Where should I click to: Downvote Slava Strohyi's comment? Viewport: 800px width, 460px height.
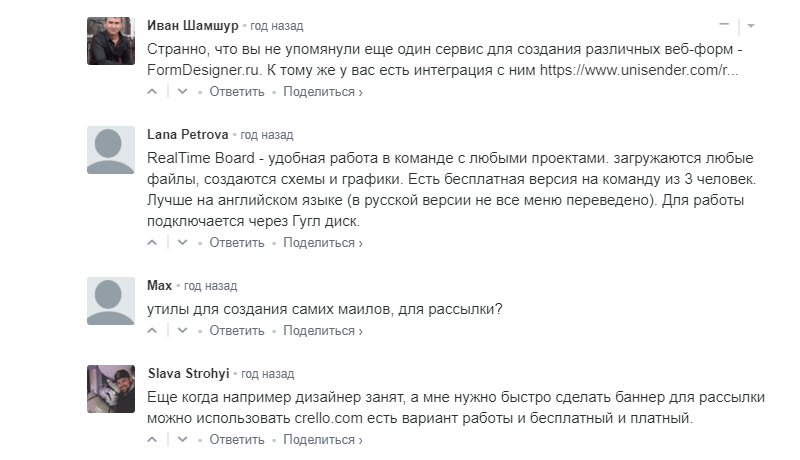click(x=182, y=440)
